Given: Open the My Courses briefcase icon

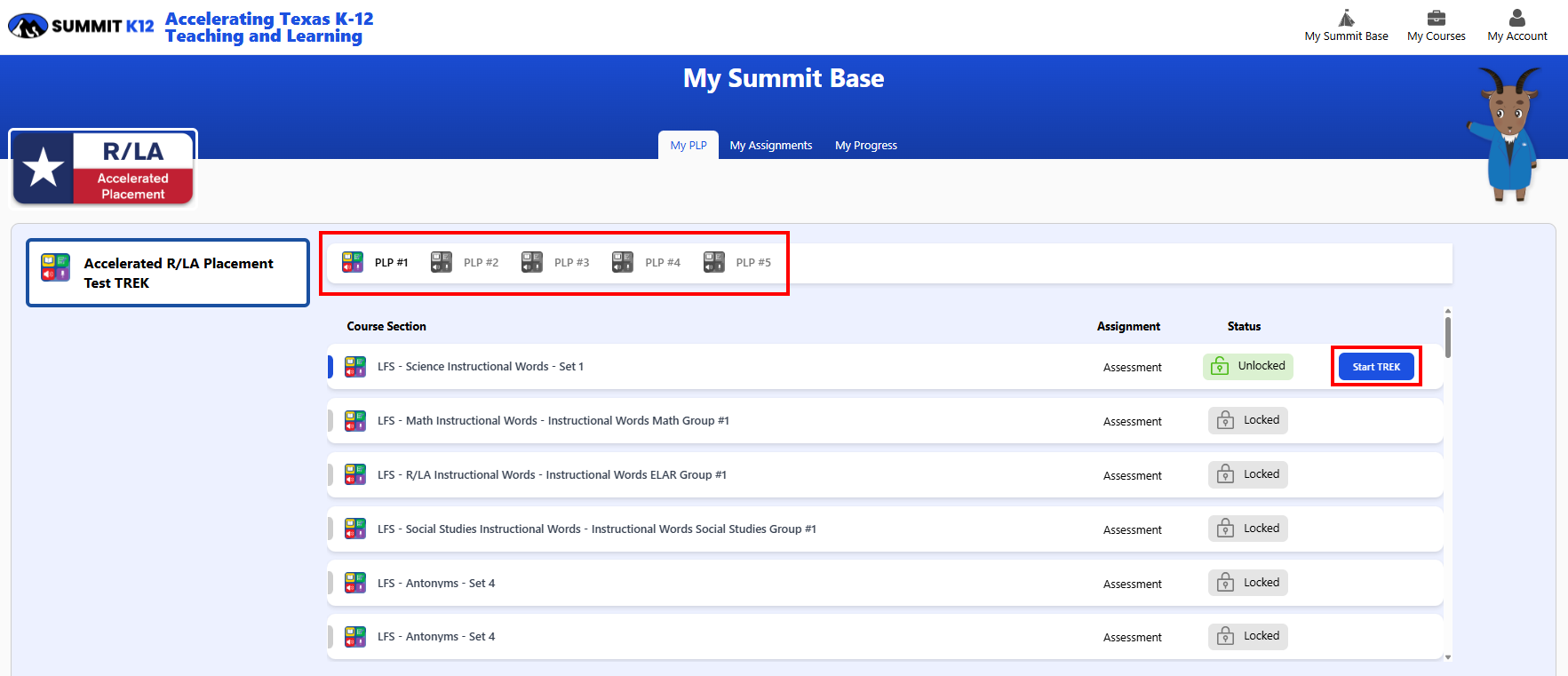Looking at the screenshot, I should click(x=1436, y=18).
